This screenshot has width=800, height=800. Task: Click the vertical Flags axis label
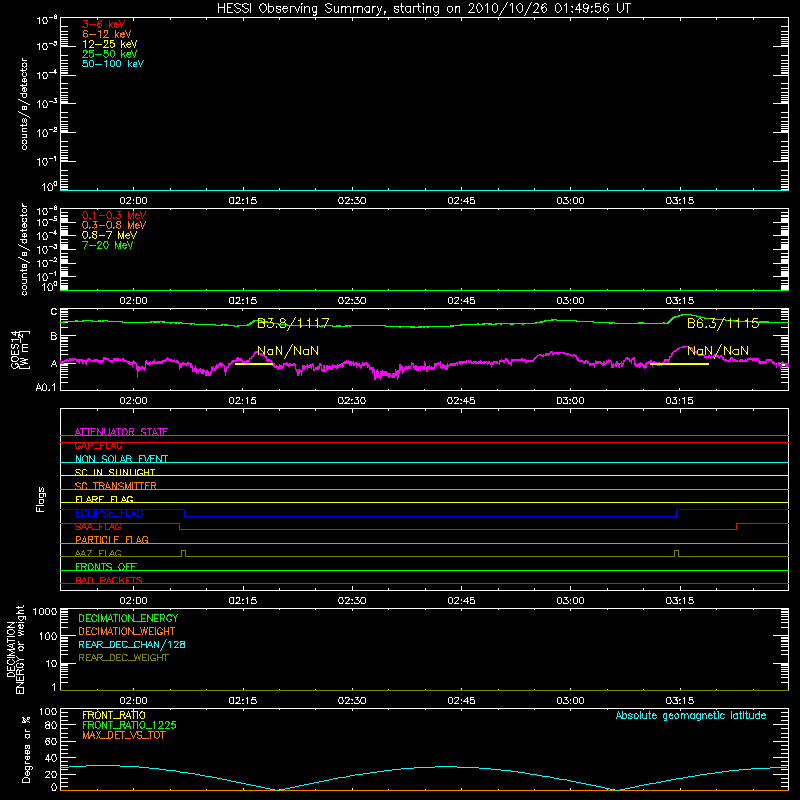[41, 499]
